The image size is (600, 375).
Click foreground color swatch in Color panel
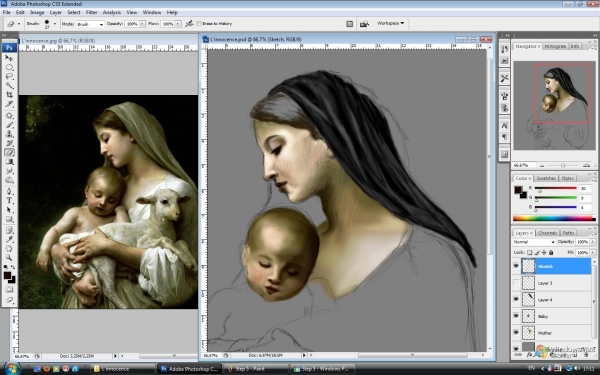pos(518,190)
